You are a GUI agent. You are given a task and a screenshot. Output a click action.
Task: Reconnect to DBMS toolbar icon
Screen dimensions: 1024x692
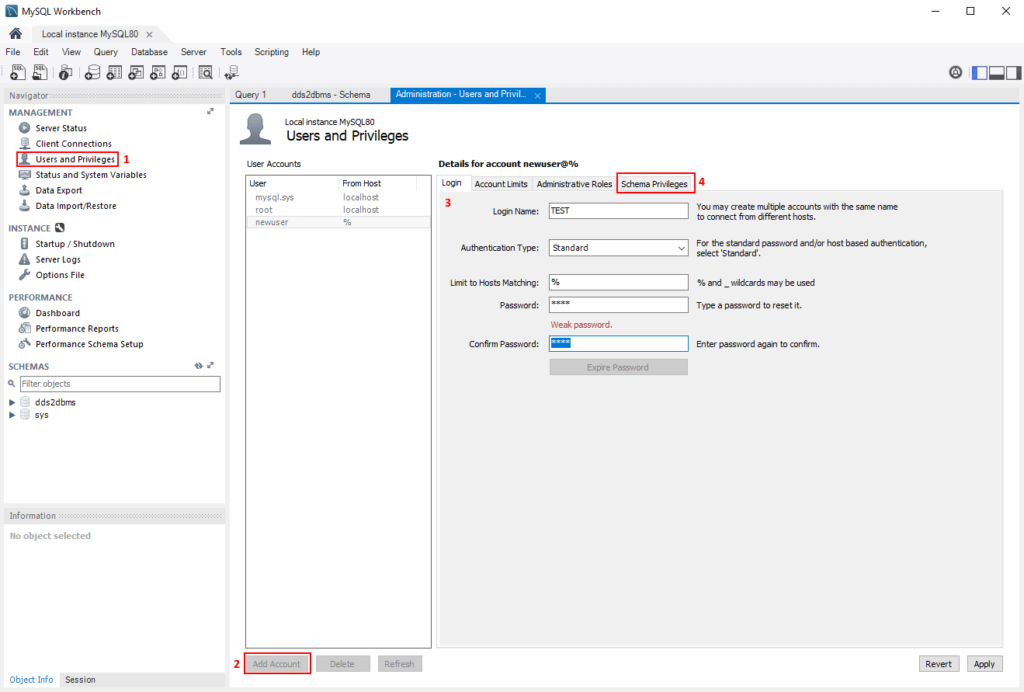click(232, 72)
